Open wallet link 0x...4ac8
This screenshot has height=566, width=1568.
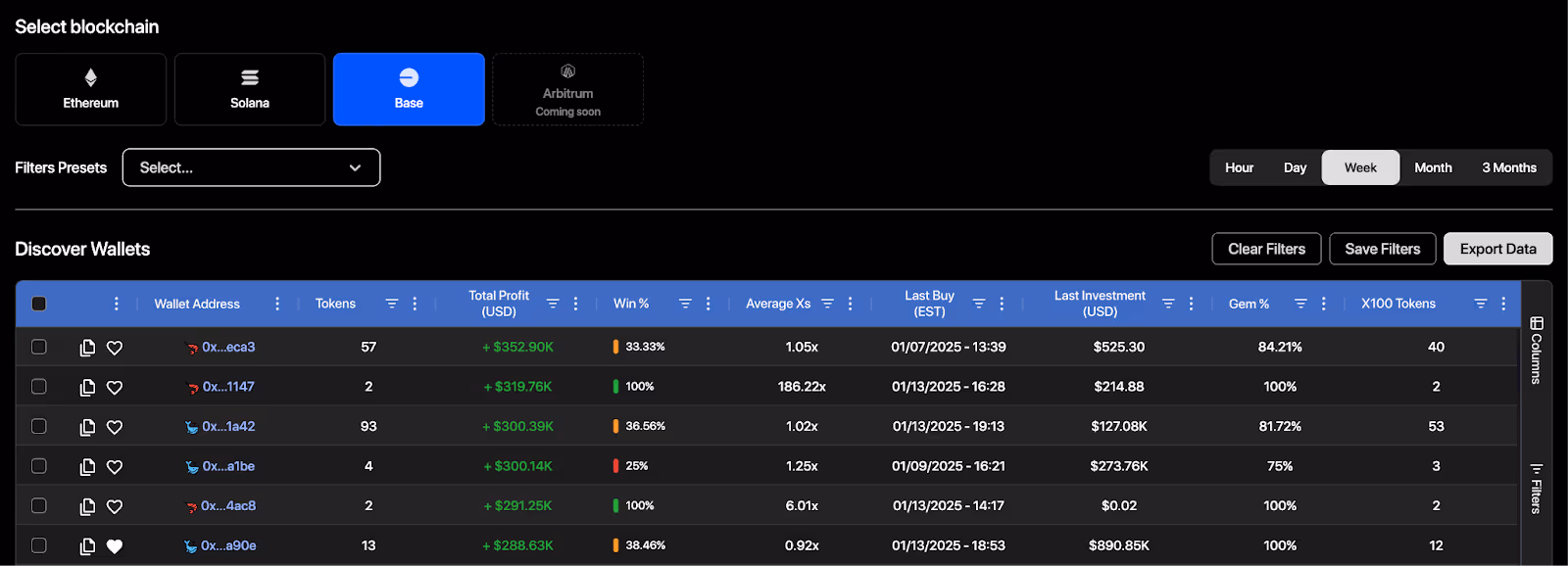228,505
